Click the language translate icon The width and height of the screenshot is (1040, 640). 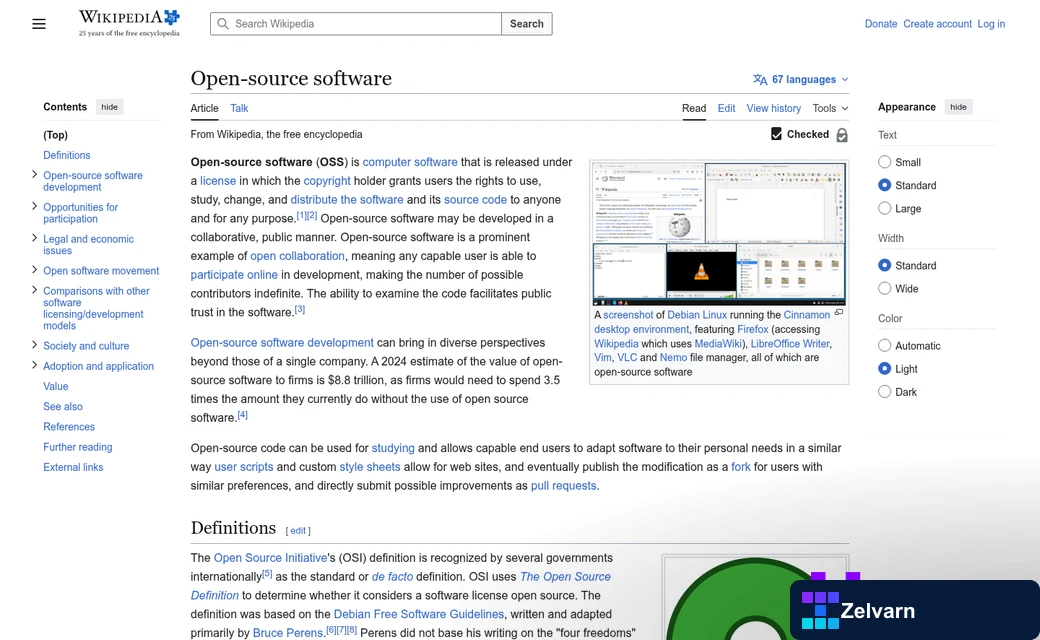760,80
